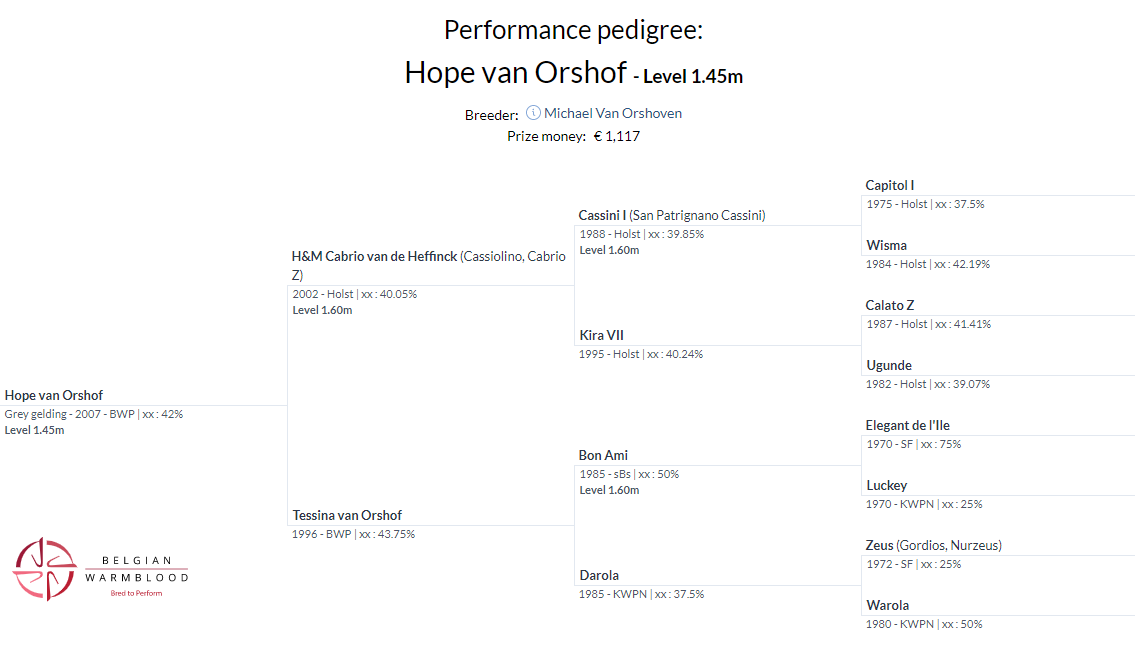Click the info icon beside the breeder name
This screenshot has height=652, width=1135.
(533, 113)
